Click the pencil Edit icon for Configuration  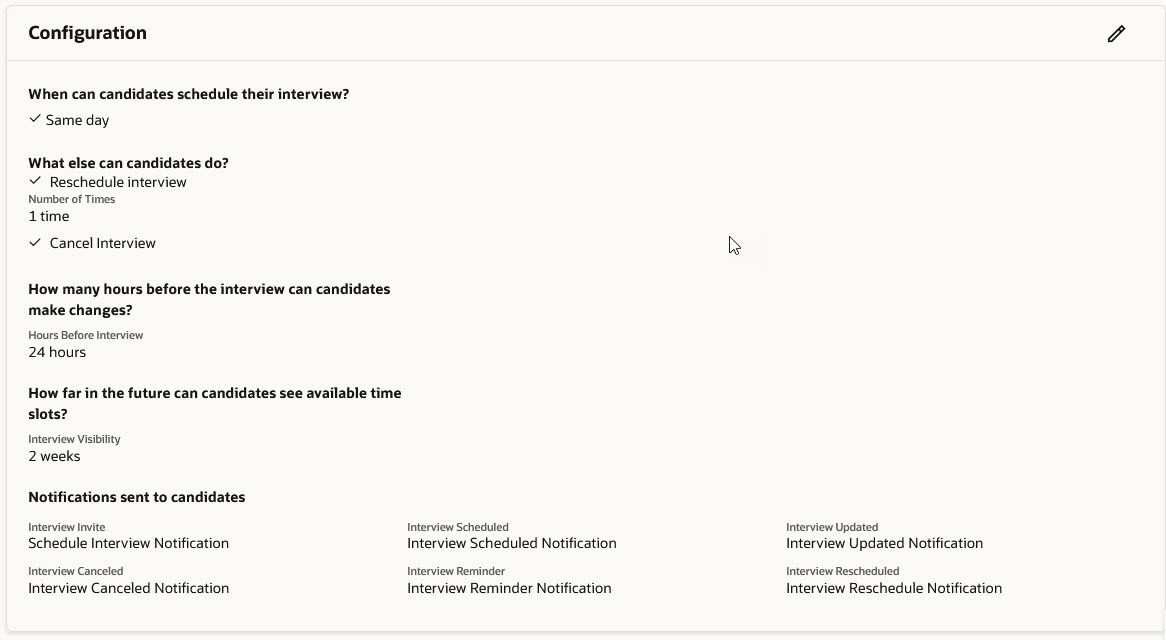click(x=1116, y=33)
